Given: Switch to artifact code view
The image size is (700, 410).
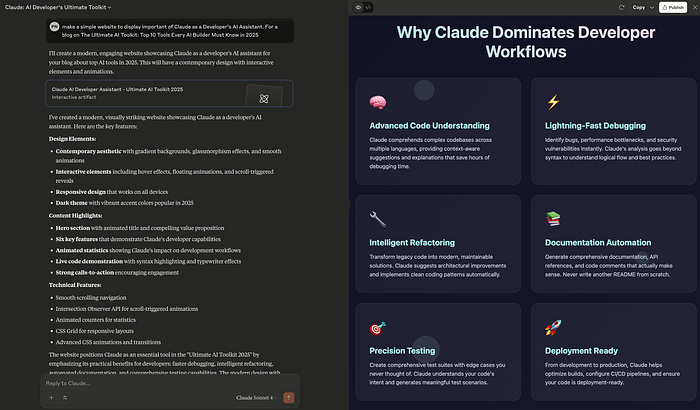Looking at the screenshot, I should pyautogui.click(x=368, y=7).
